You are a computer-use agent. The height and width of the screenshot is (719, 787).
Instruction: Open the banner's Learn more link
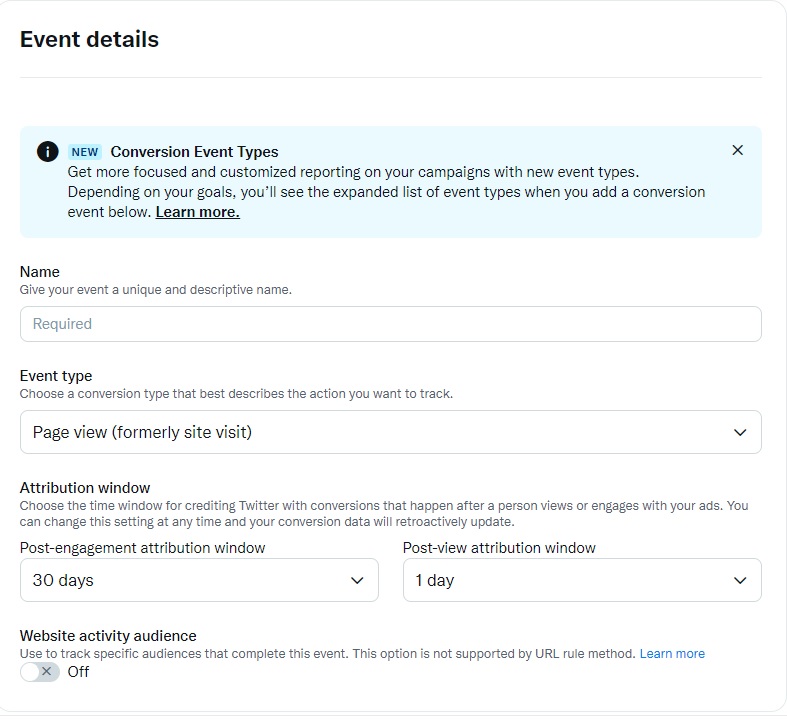(x=197, y=212)
